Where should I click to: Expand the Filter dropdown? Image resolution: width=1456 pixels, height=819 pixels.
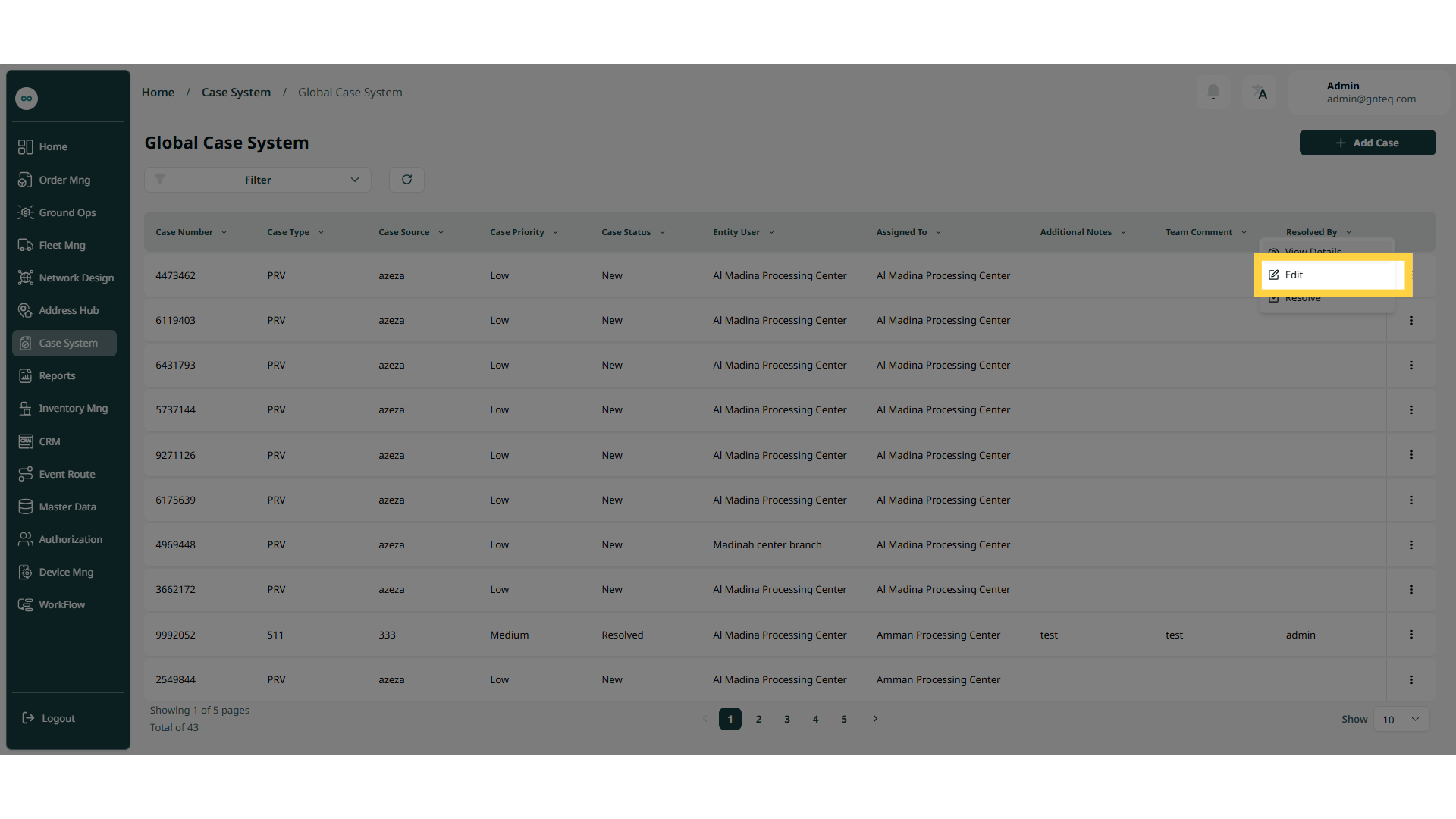[258, 180]
